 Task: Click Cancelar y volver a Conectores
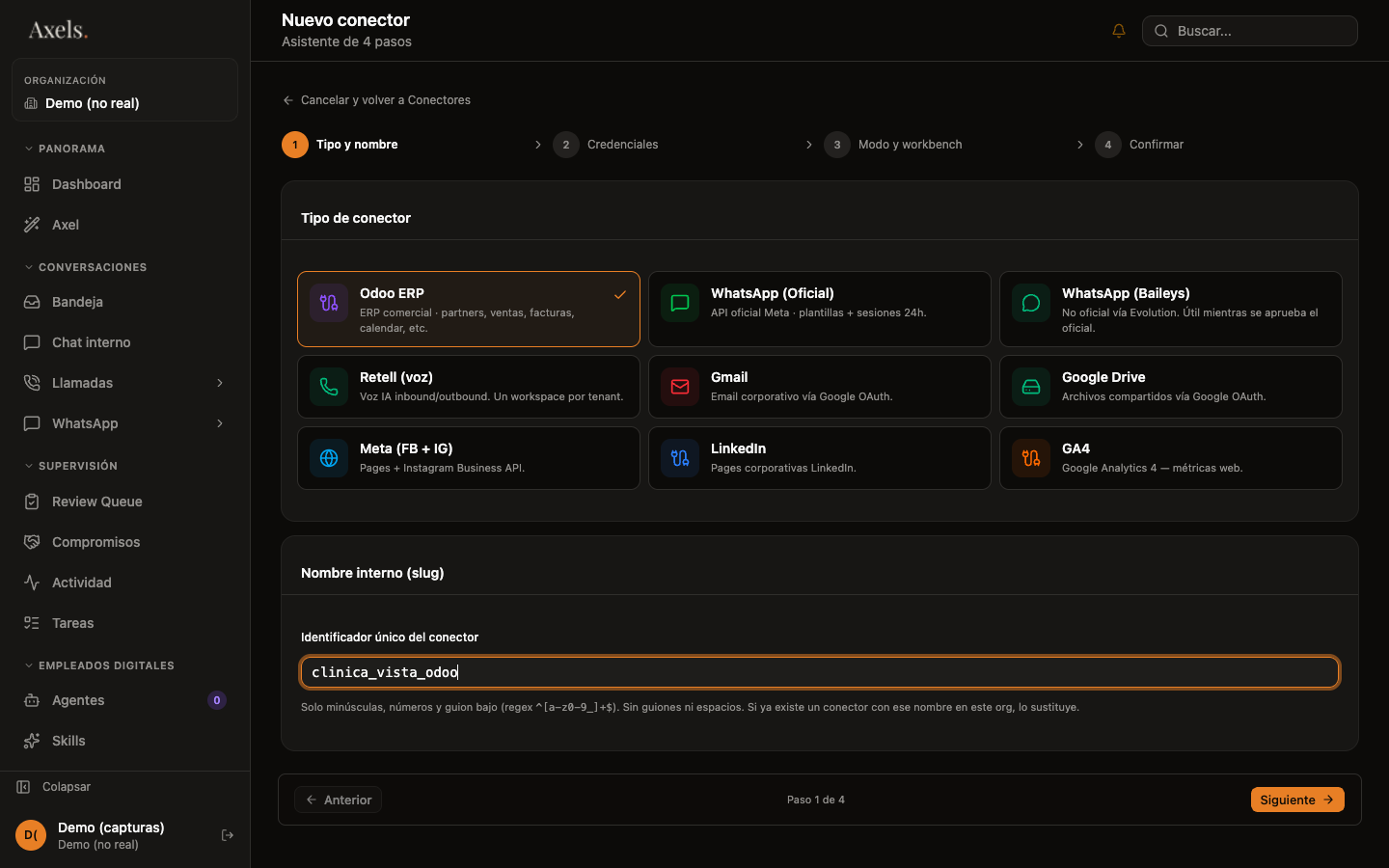coord(376,100)
